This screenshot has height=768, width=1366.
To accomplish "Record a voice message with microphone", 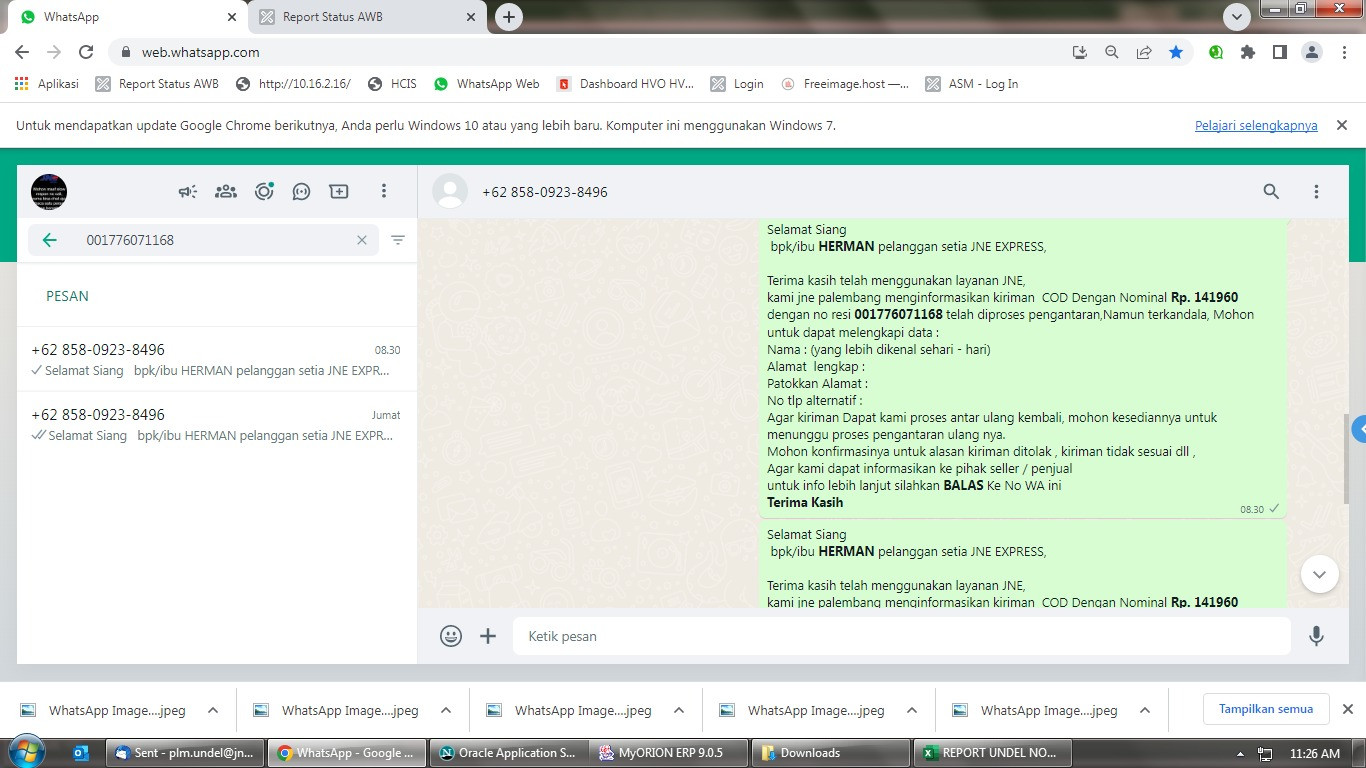I will 1317,636.
